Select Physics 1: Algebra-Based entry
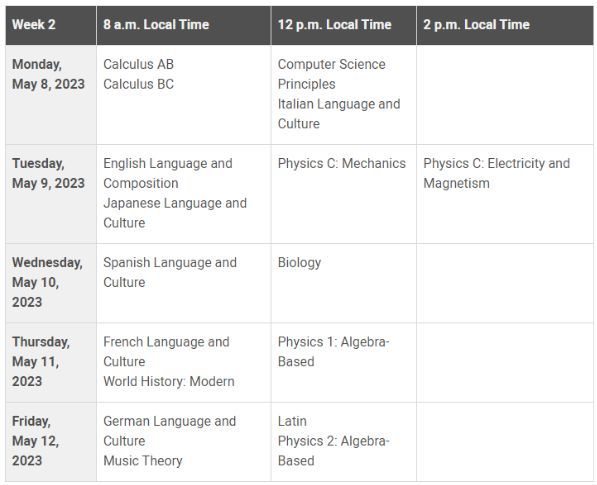The width and height of the screenshot is (597, 485). (334, 352)
